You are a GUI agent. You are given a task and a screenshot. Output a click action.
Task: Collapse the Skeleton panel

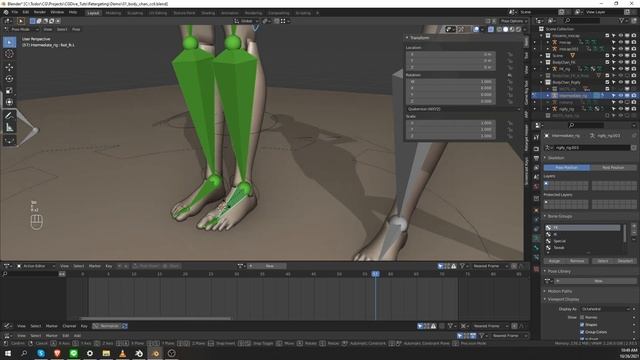coord(545,158)
